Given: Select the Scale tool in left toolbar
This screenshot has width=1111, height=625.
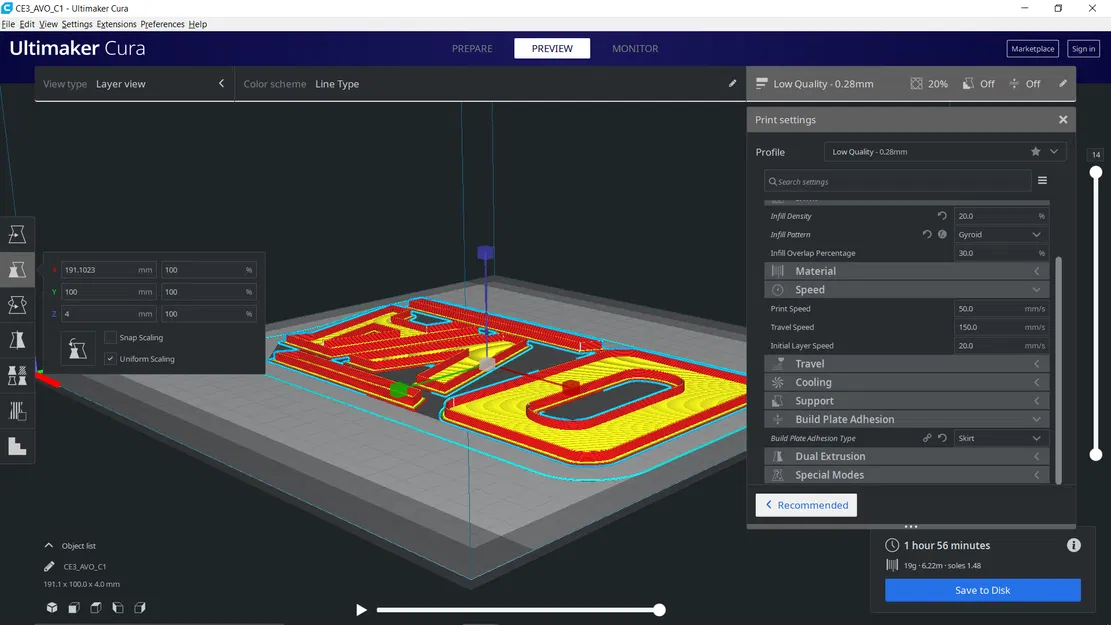Looking at the screenshot, I should 17,269.
